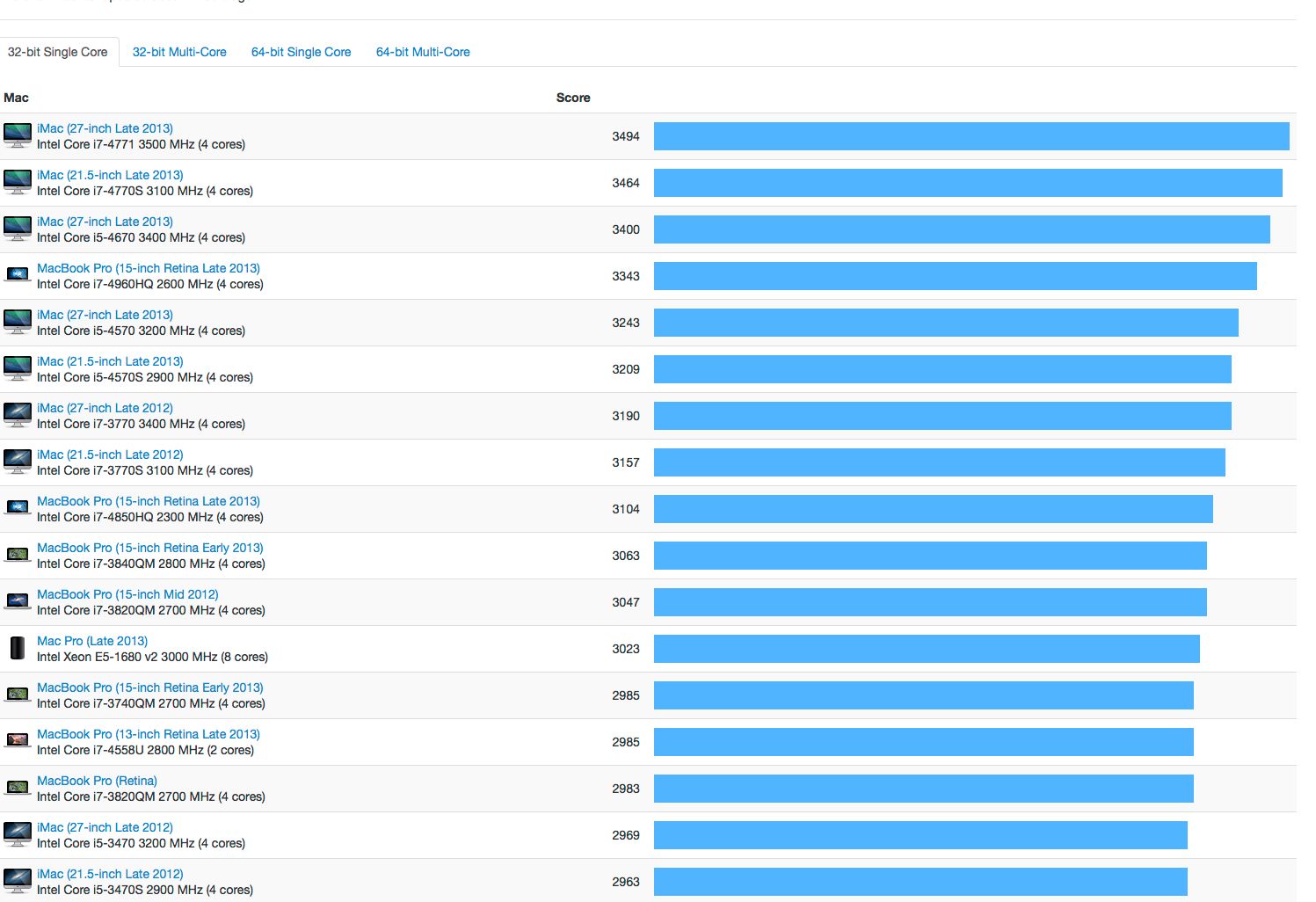Click the iMac icon beside Core i7-3770S row

click(18, 462)
